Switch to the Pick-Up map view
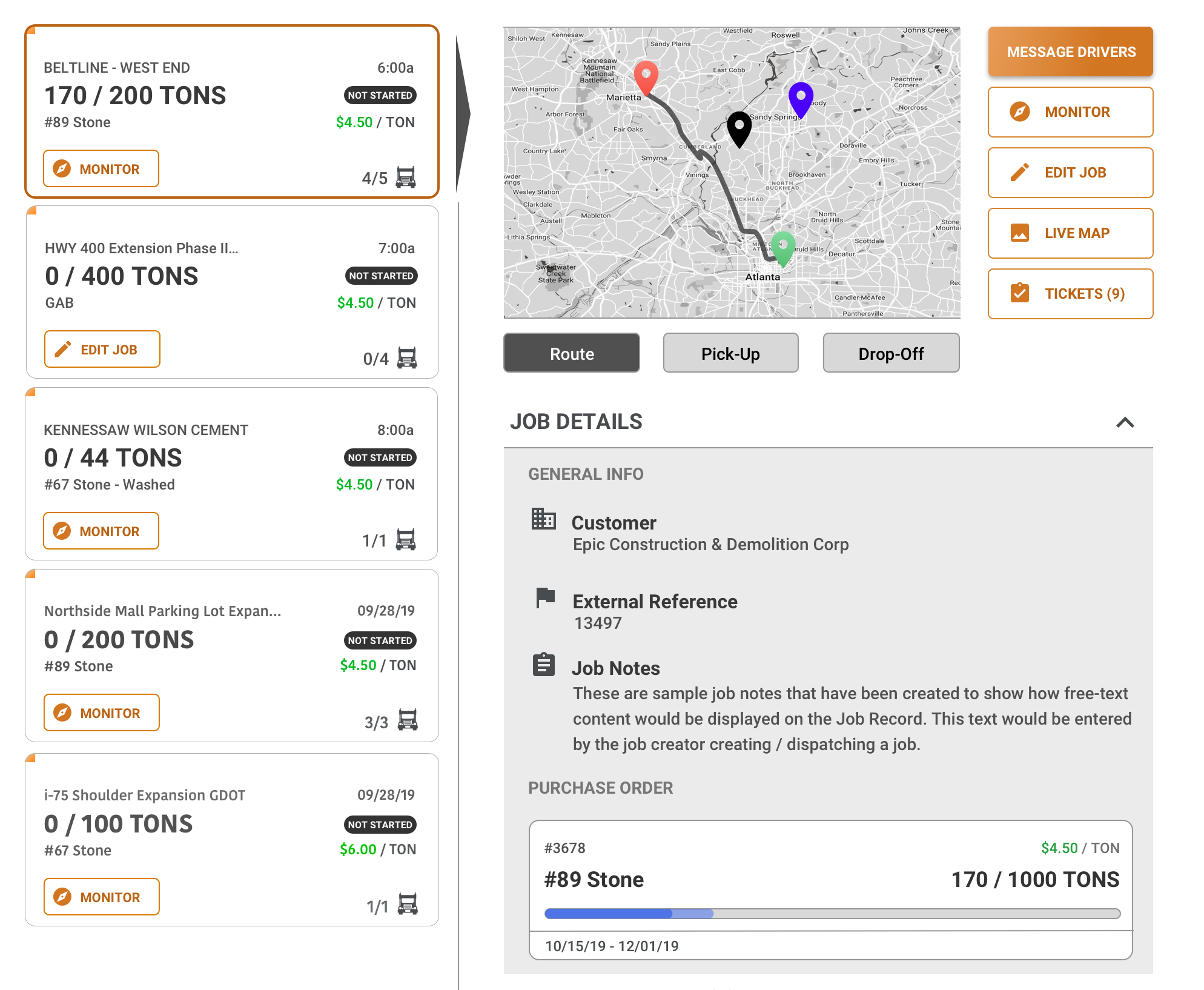This screenshot has width=1204, height=990. tap(730, 353)
